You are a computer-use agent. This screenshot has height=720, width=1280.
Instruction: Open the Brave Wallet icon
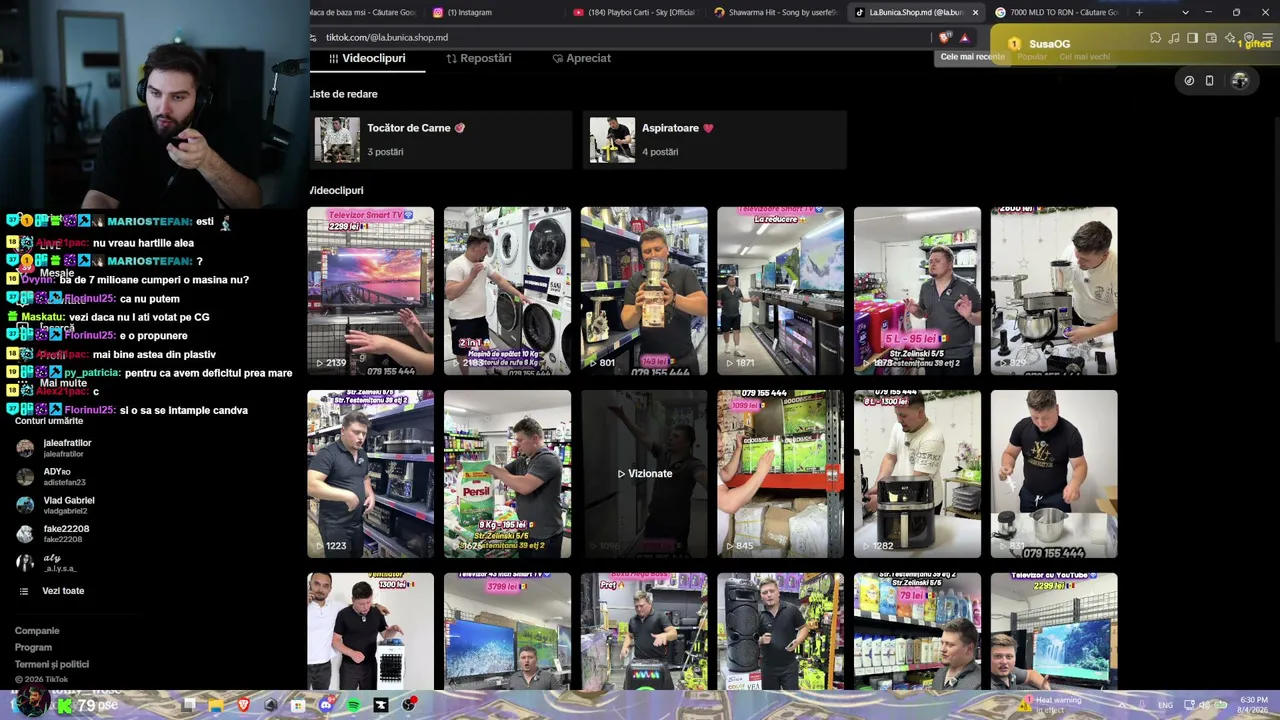pos(1211,38)
